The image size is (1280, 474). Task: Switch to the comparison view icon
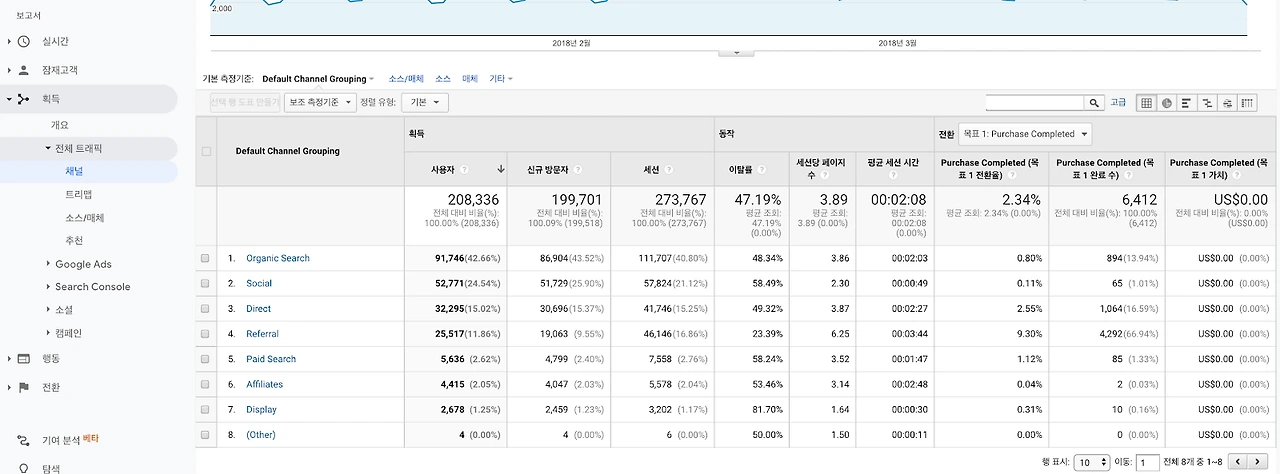(1207, 102)
